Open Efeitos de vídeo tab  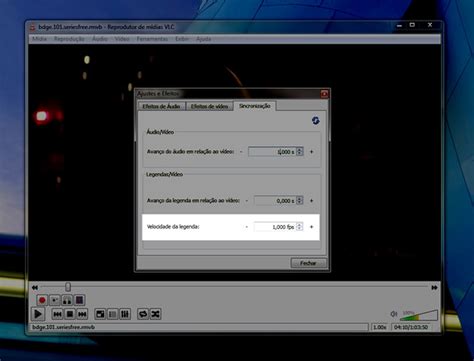pyautogui.click(x=209, y=106)
